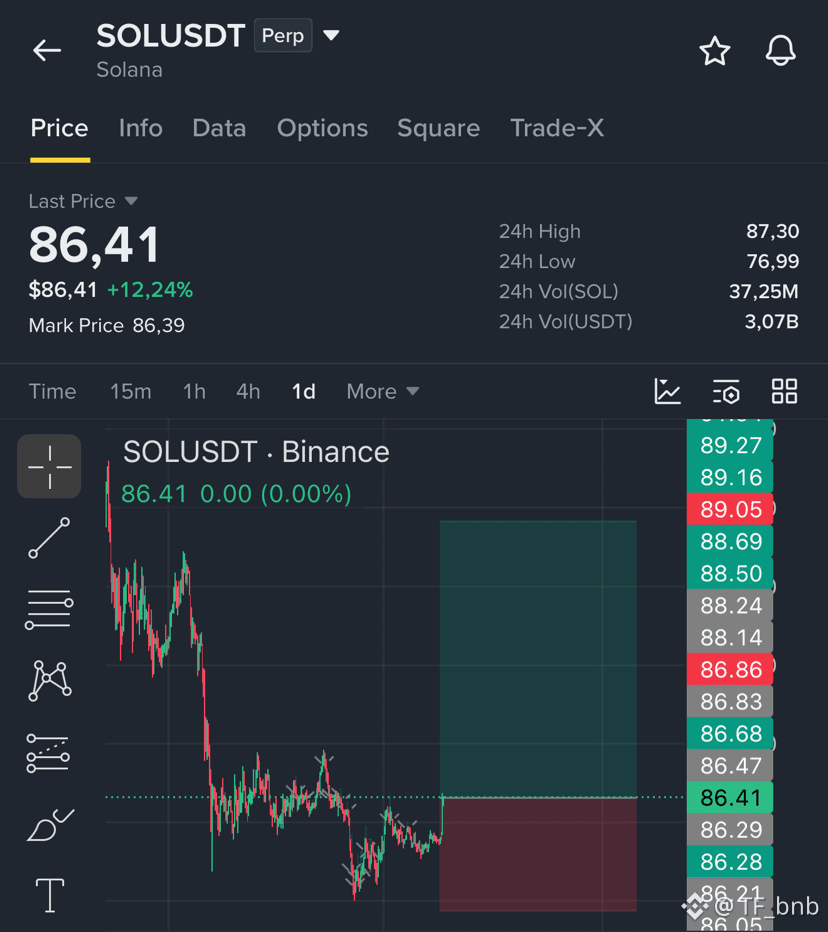Click the 24h Low value 76,99
Viewport: 828px width, 932px height.
pyautogui.click(x=772, y=262)
